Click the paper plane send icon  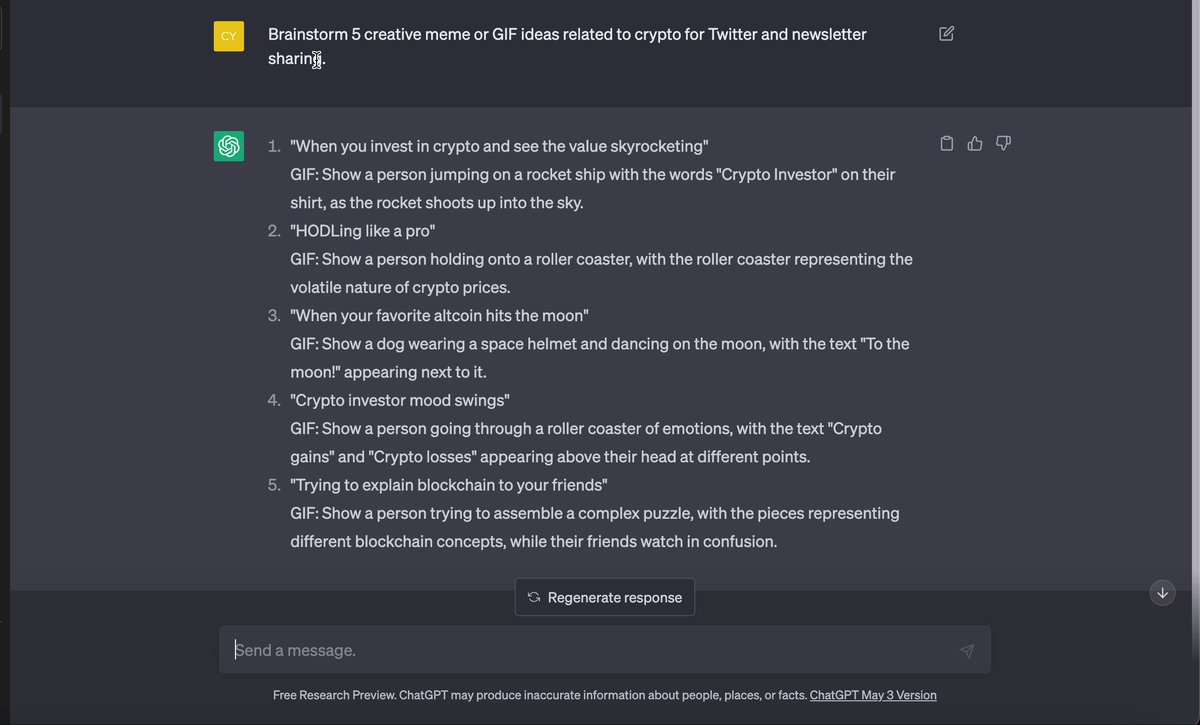point(967,651)
